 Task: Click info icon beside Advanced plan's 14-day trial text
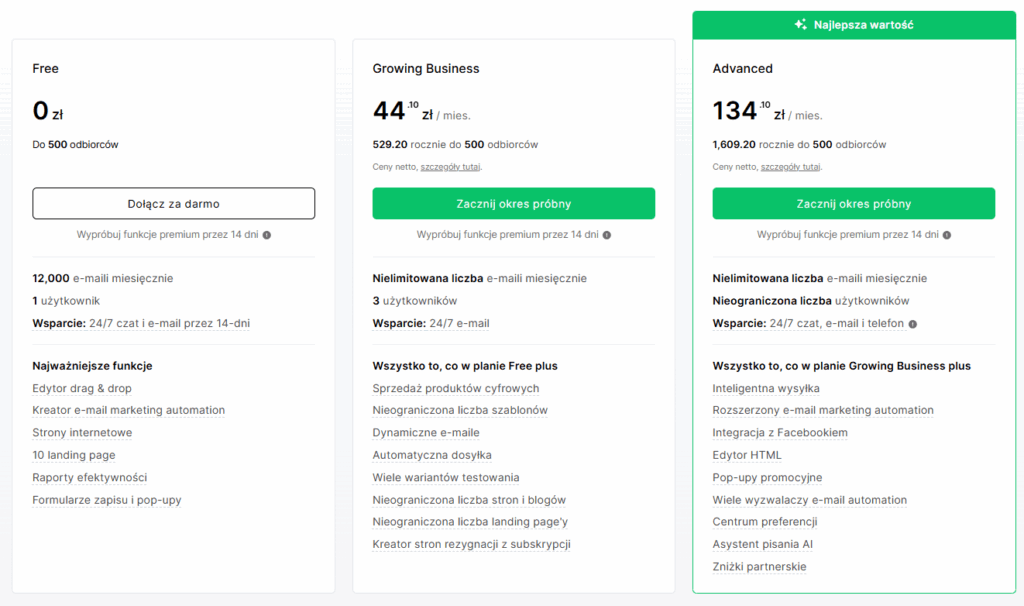[947, 235]
